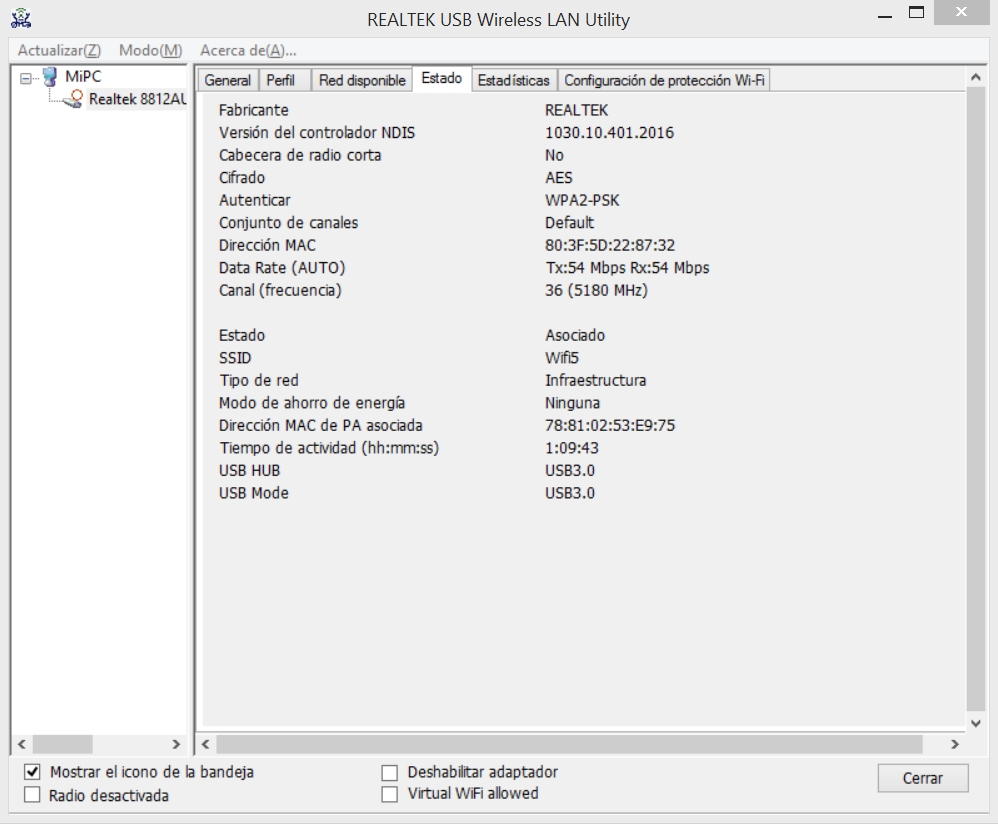Enable the Virtual WiFi allowed checkbox

[x=390, y=794]
